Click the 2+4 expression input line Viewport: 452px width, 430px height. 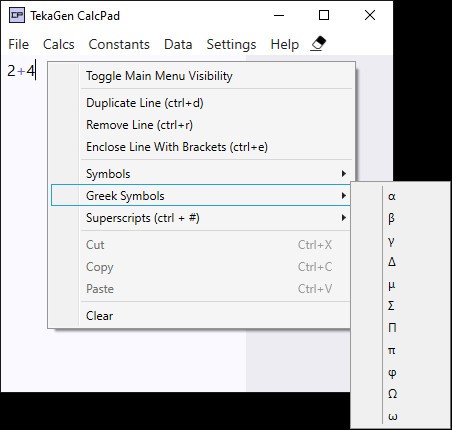(x=21, y=71)
